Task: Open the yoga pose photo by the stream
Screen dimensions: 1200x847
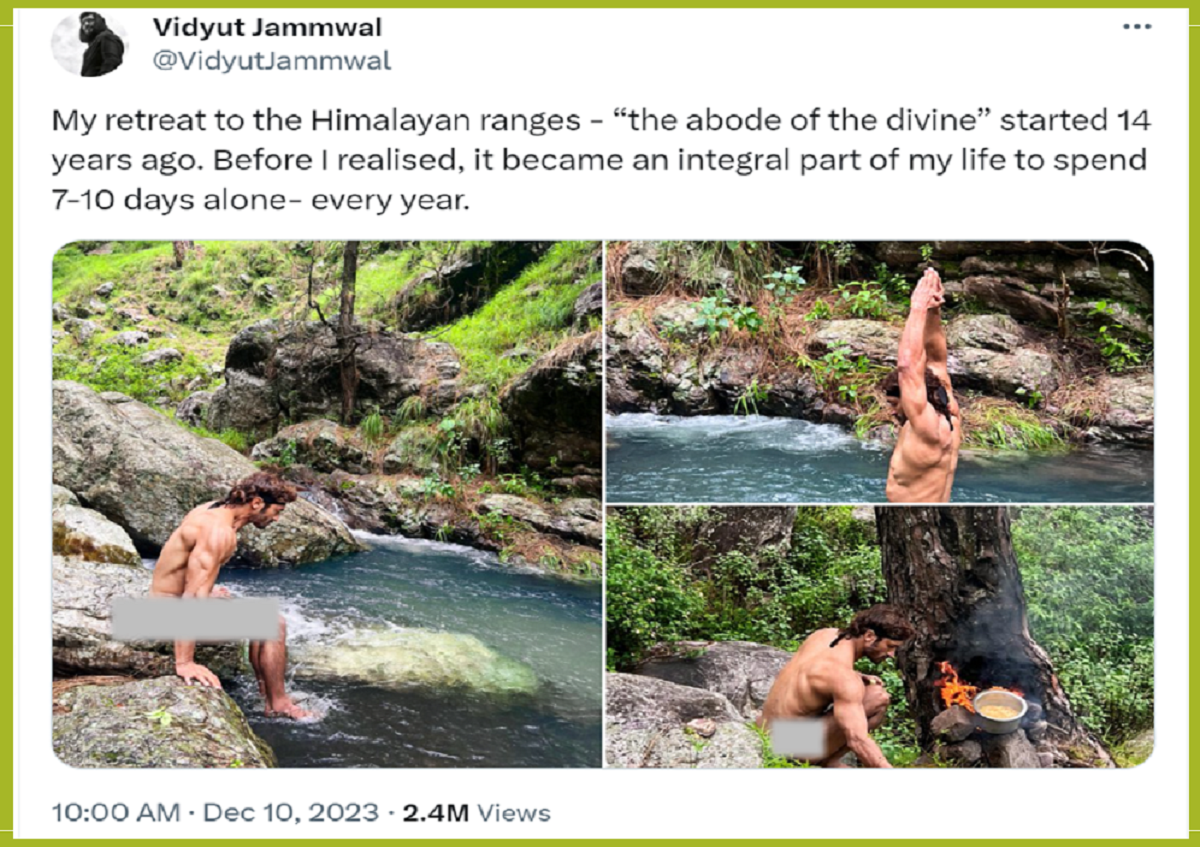Action: 880,371
